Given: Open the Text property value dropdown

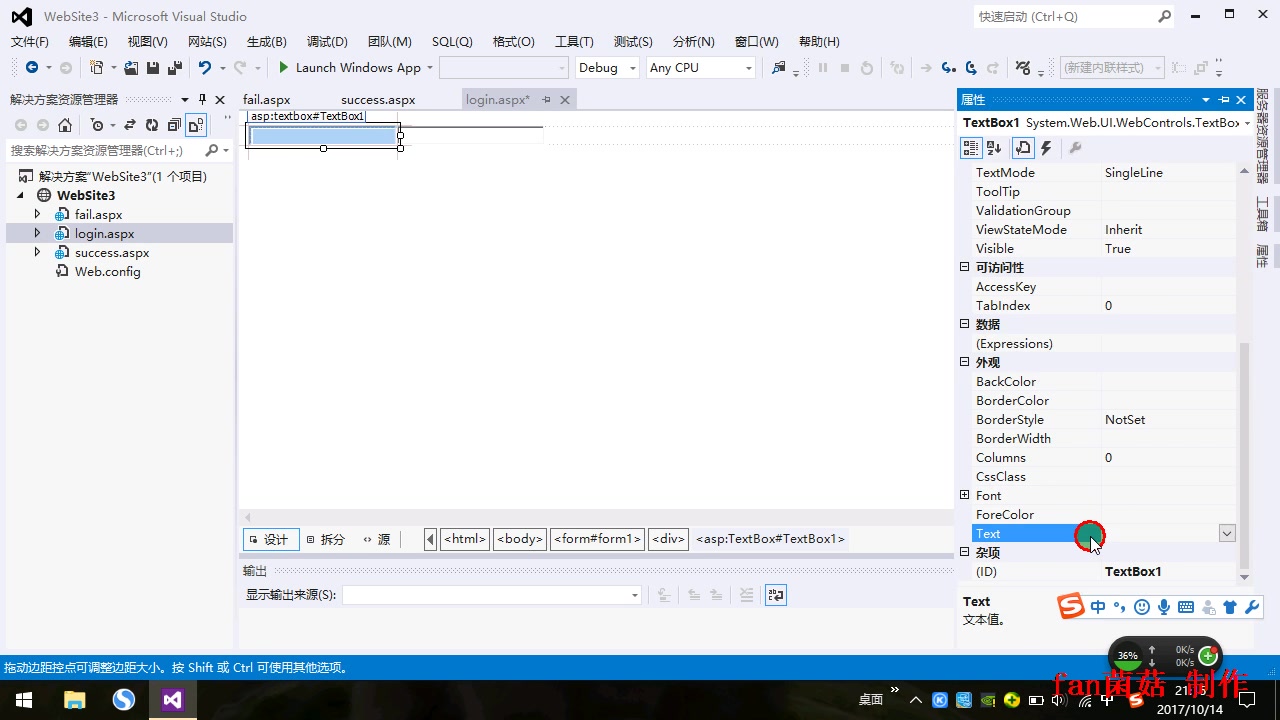Looking at the screenshot, I should point(1227,534).
